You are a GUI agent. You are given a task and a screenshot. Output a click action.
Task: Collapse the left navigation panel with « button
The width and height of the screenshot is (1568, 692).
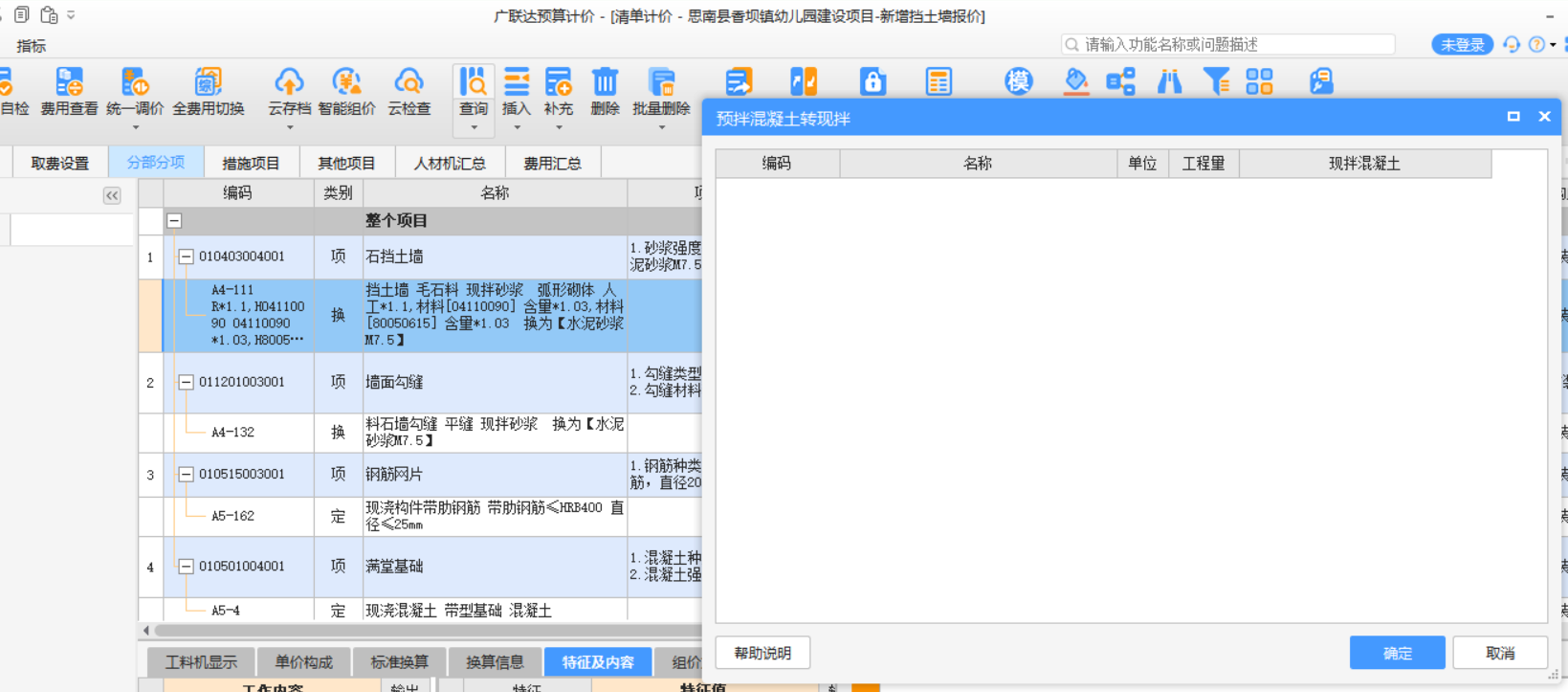point(112,195)
